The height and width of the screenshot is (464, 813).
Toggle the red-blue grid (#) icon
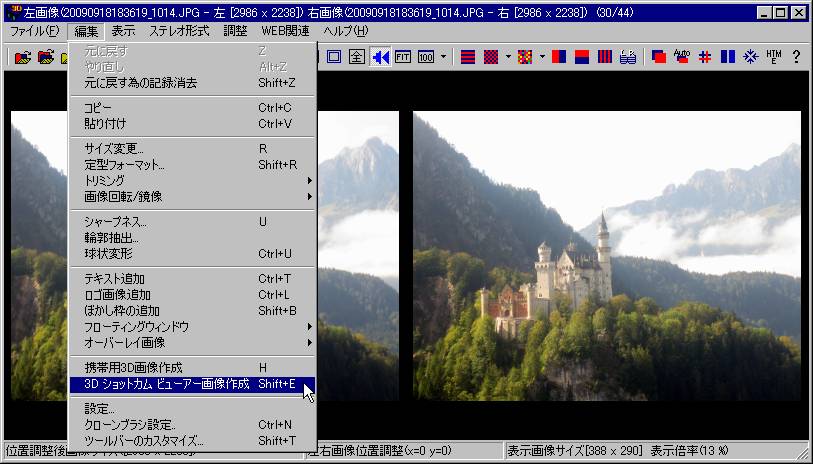coord(705,57)
